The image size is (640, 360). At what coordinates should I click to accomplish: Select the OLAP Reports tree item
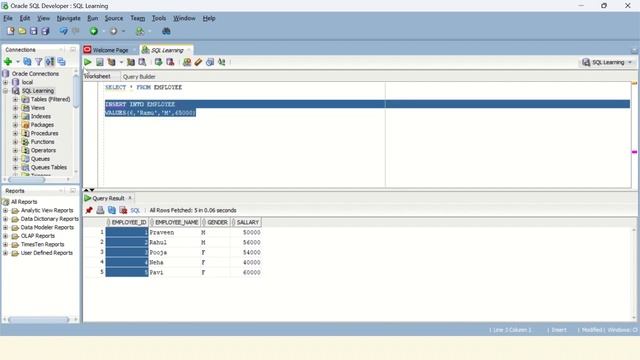tap(38, 236)
